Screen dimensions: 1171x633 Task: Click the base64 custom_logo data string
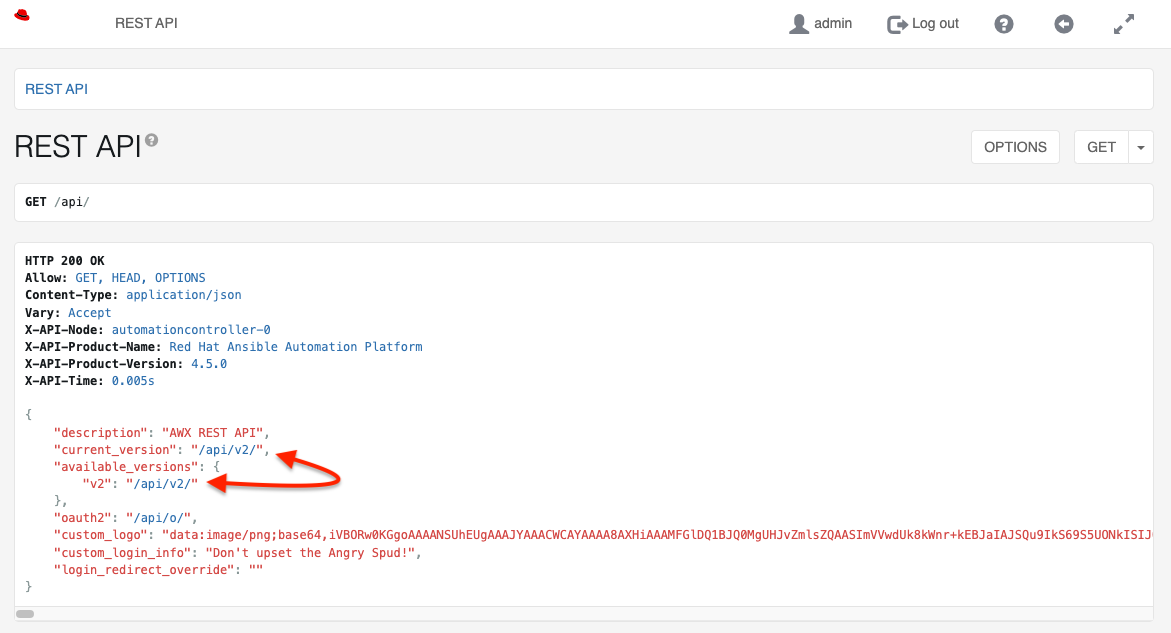point(657,534)
